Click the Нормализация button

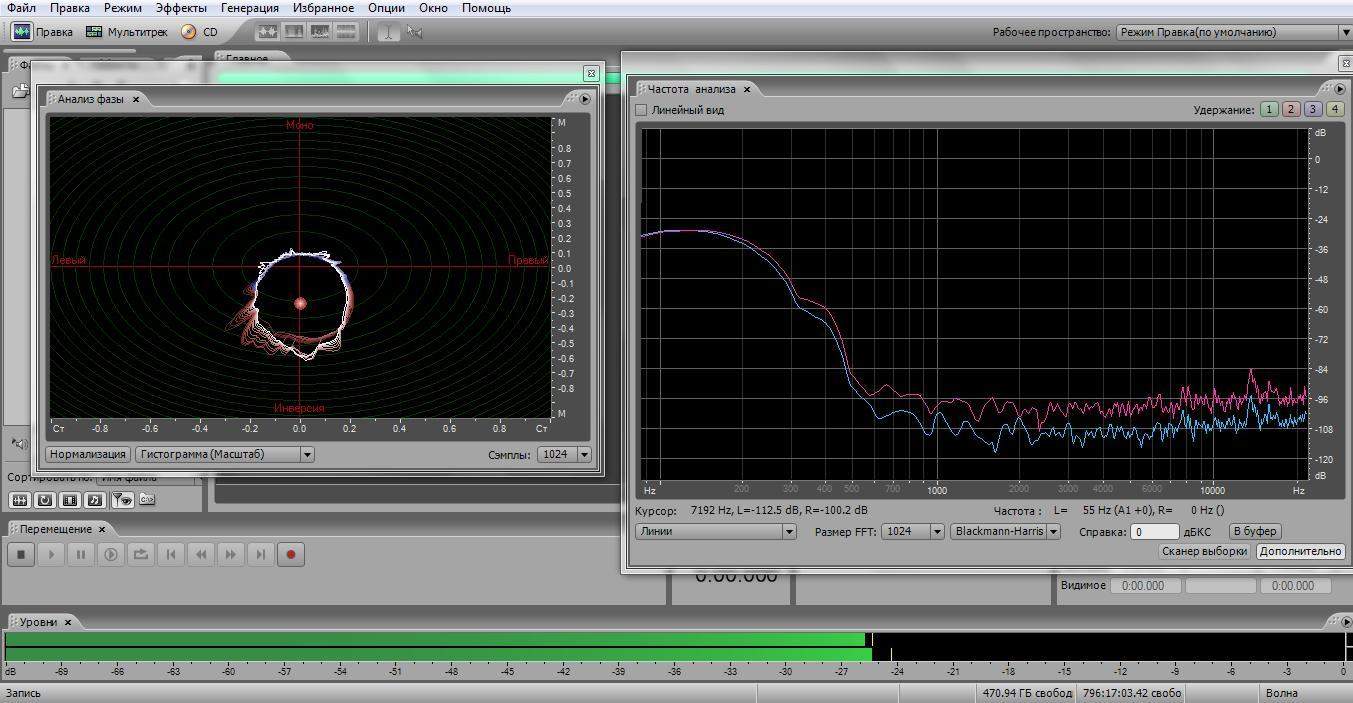pyautogui.click(x=88, y=454)
